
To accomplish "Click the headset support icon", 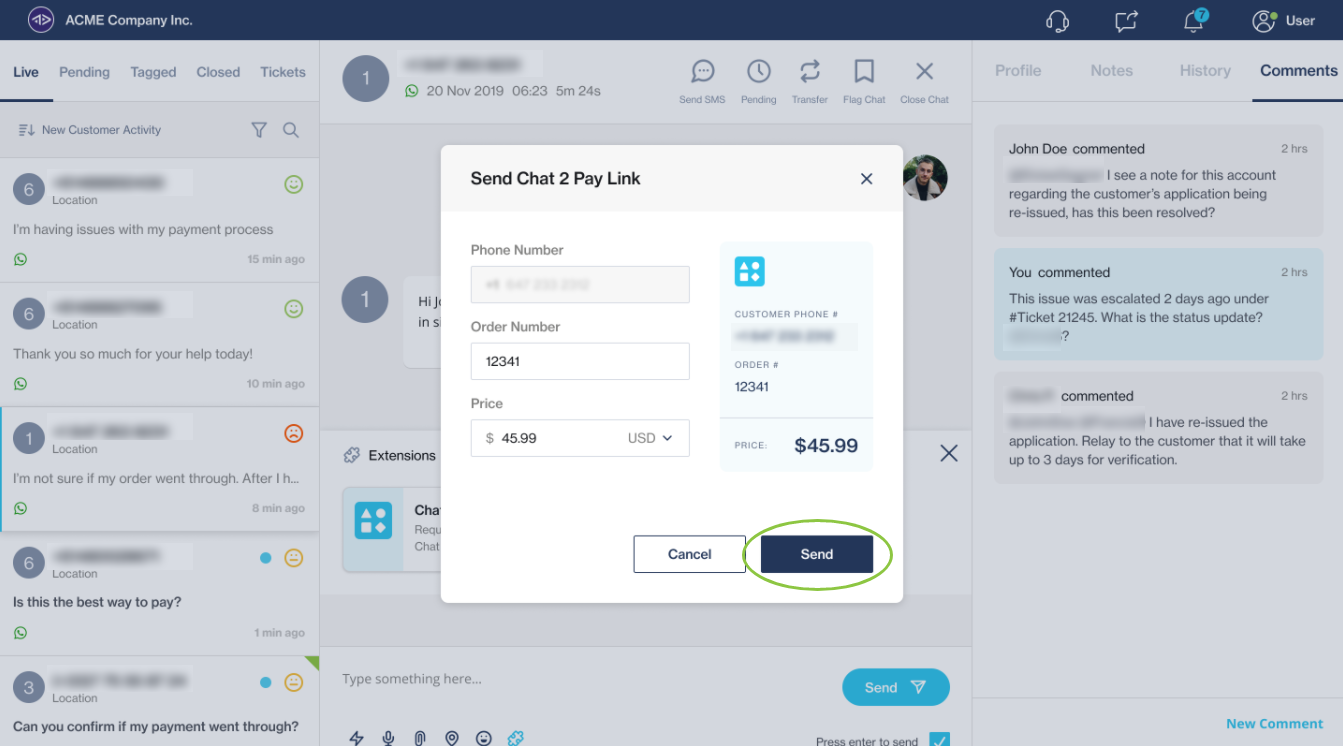I will click(x=1057, y=21).
